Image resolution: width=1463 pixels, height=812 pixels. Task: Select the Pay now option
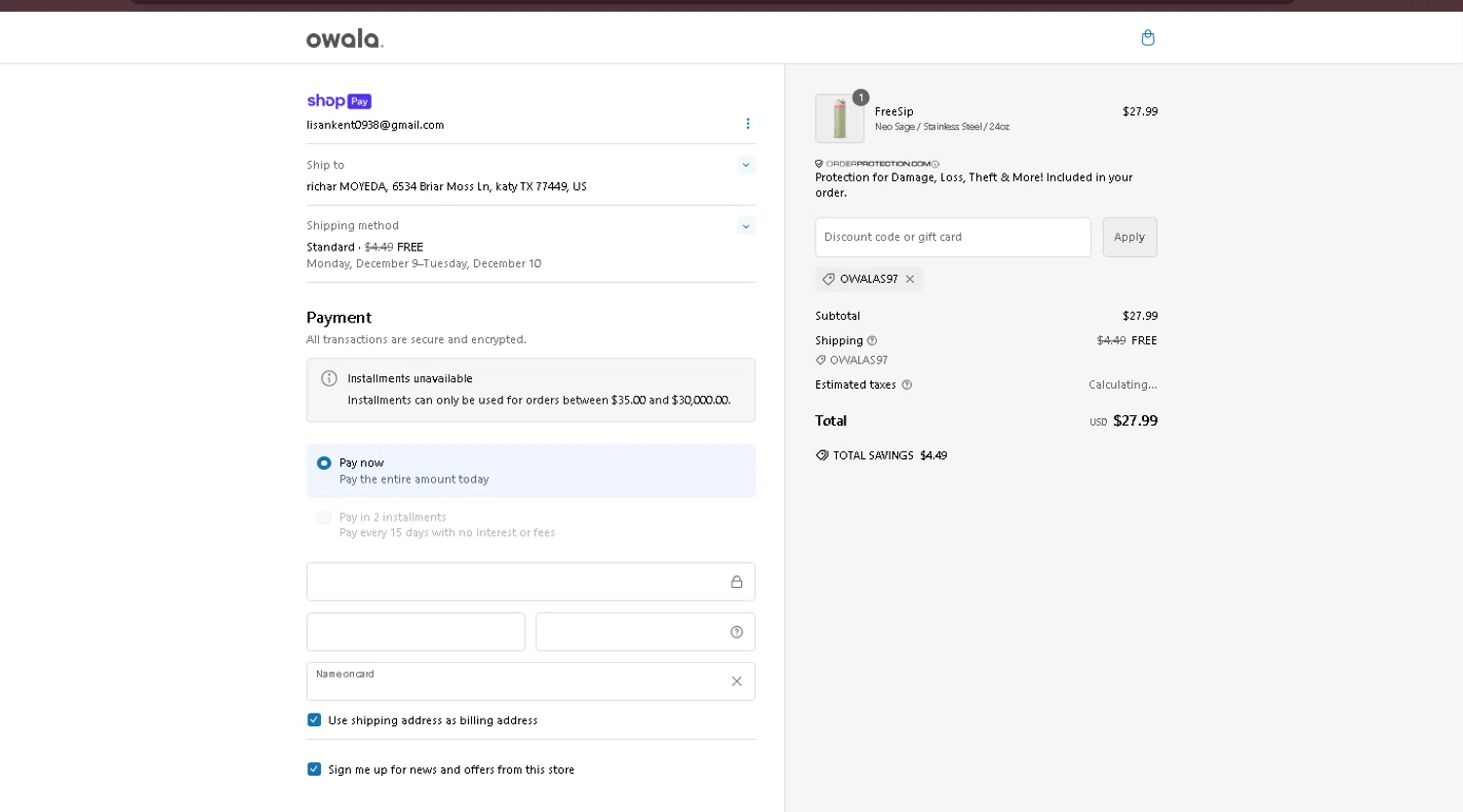(x=324, y=463)
